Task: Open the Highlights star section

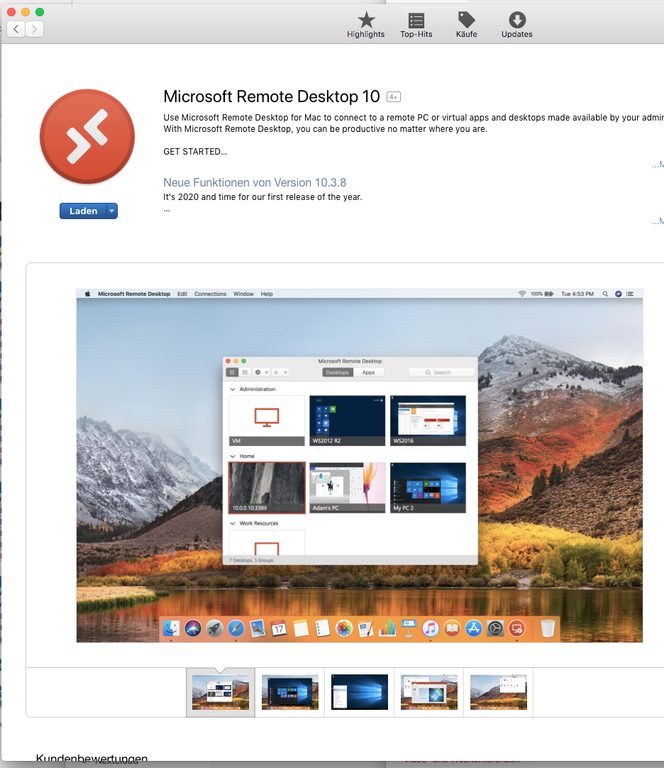Action: coord(365,25)
